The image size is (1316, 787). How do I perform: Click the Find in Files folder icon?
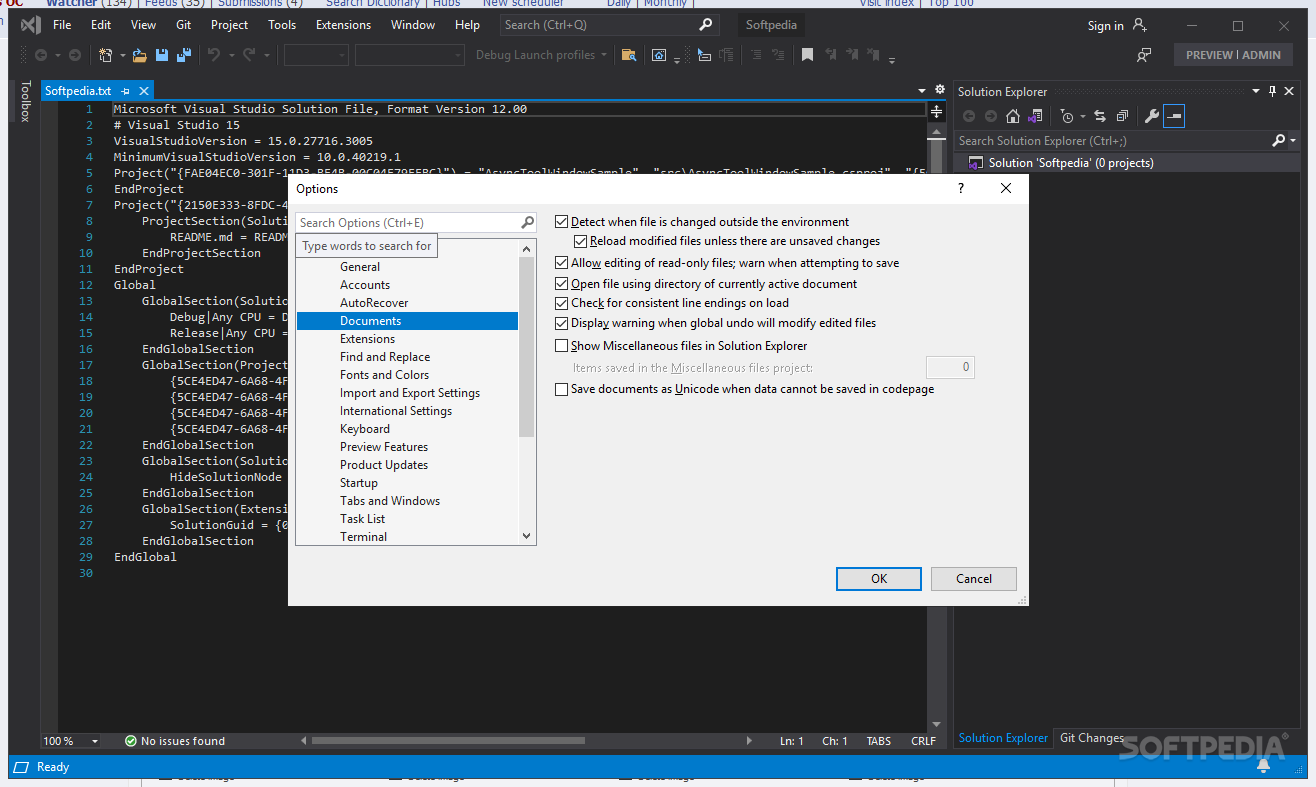pyautogui.click(x=629, y=55)
